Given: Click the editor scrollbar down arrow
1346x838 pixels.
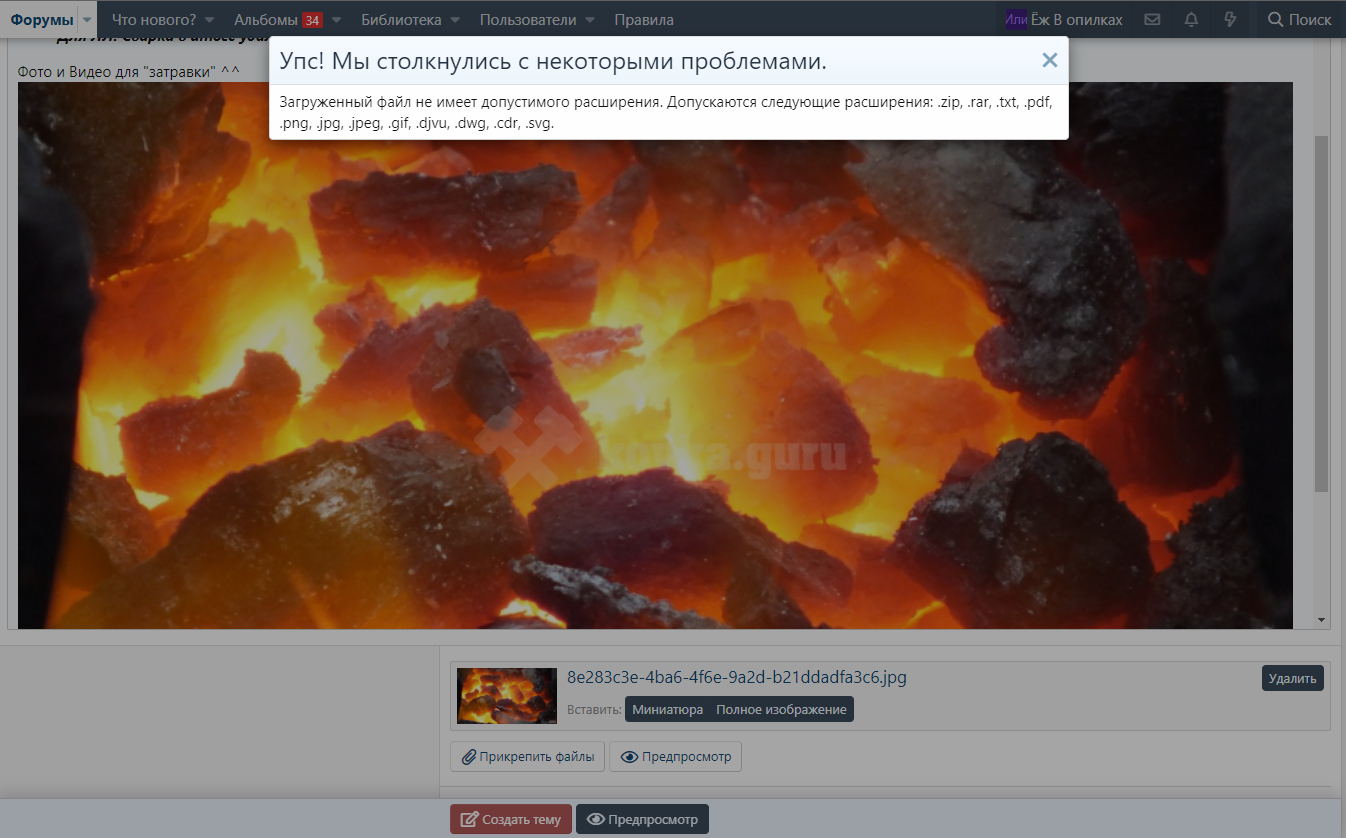Looking at the screenshot, I should tap(1322, 620).
